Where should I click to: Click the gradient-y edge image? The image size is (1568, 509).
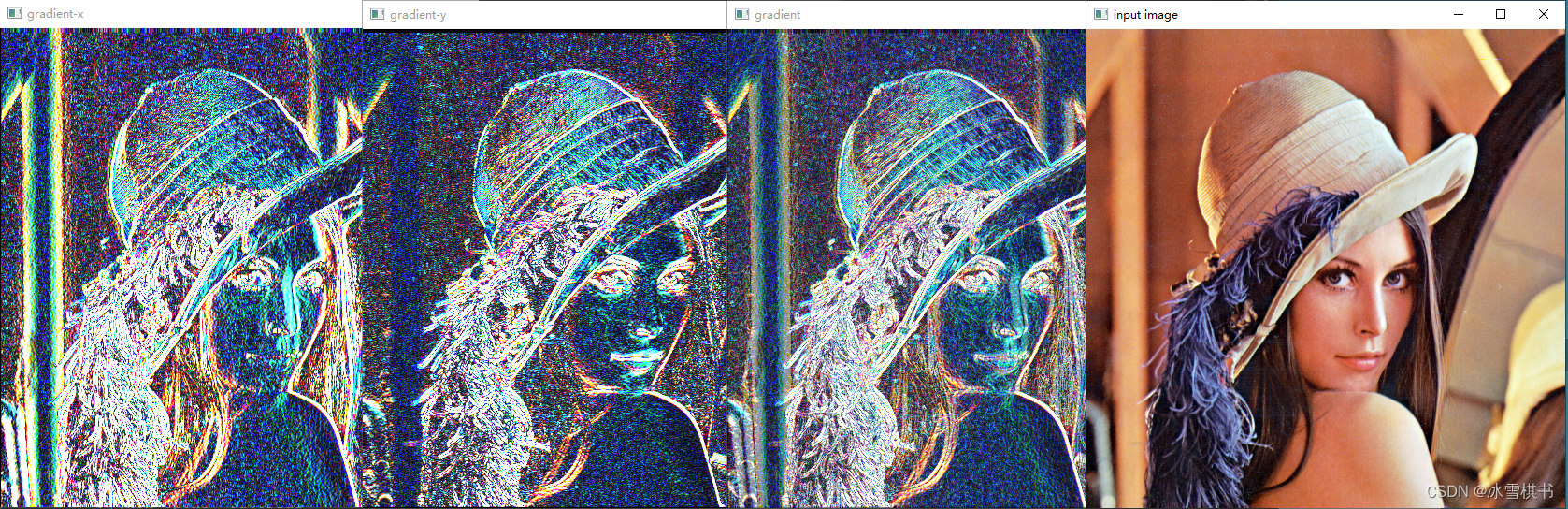(x=544, y=269)
